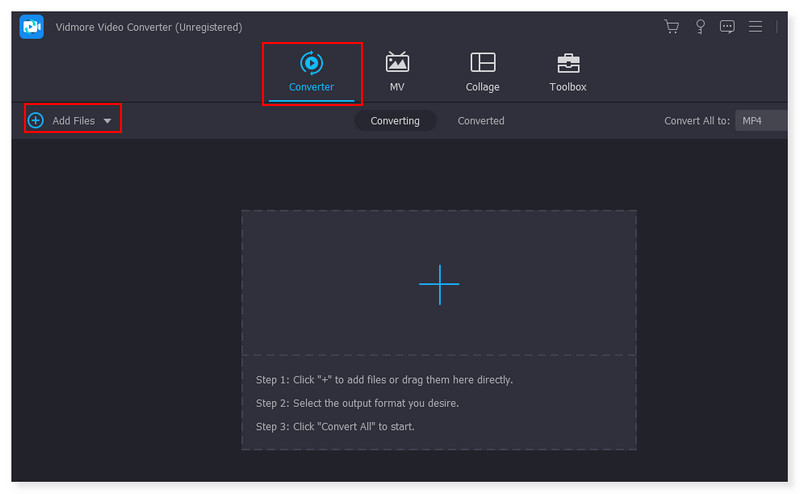
Task: Switch to the Converted tab
Action: [x=481, y=121]
